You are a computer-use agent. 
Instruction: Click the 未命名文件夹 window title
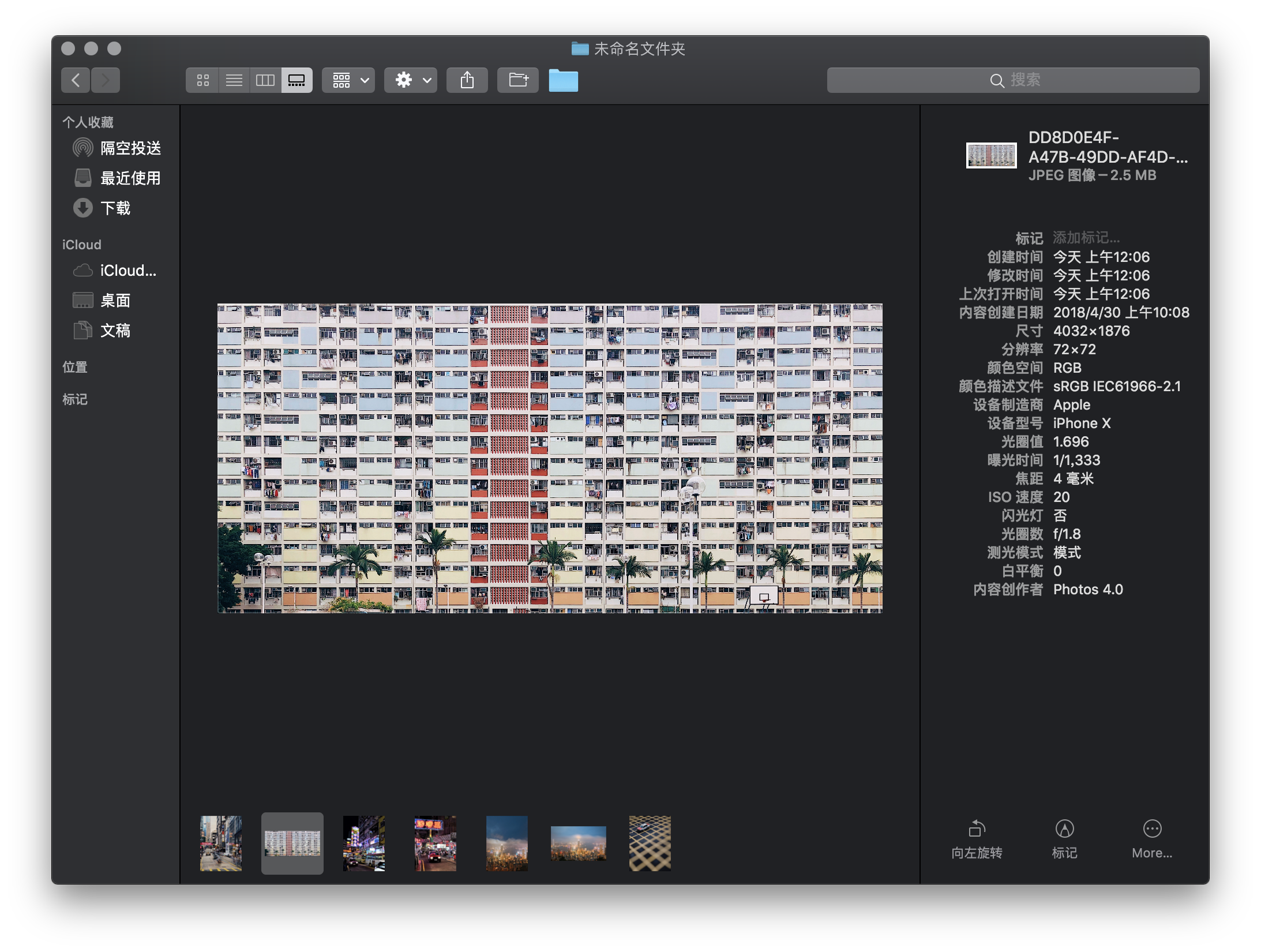[x=640, y=49]
